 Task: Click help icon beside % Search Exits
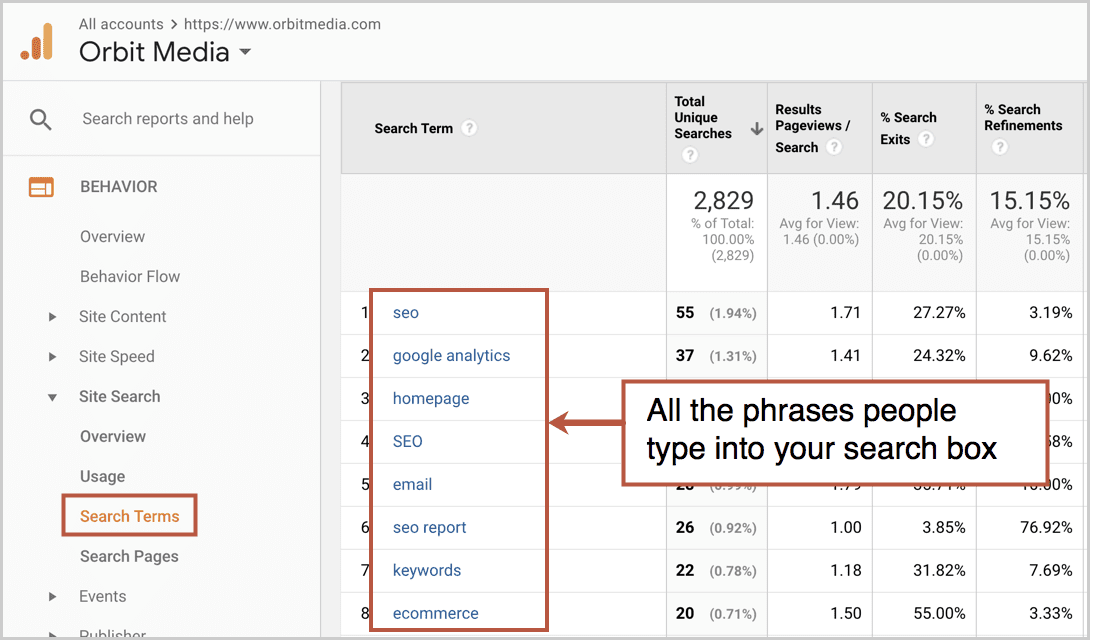pos(925,139)
